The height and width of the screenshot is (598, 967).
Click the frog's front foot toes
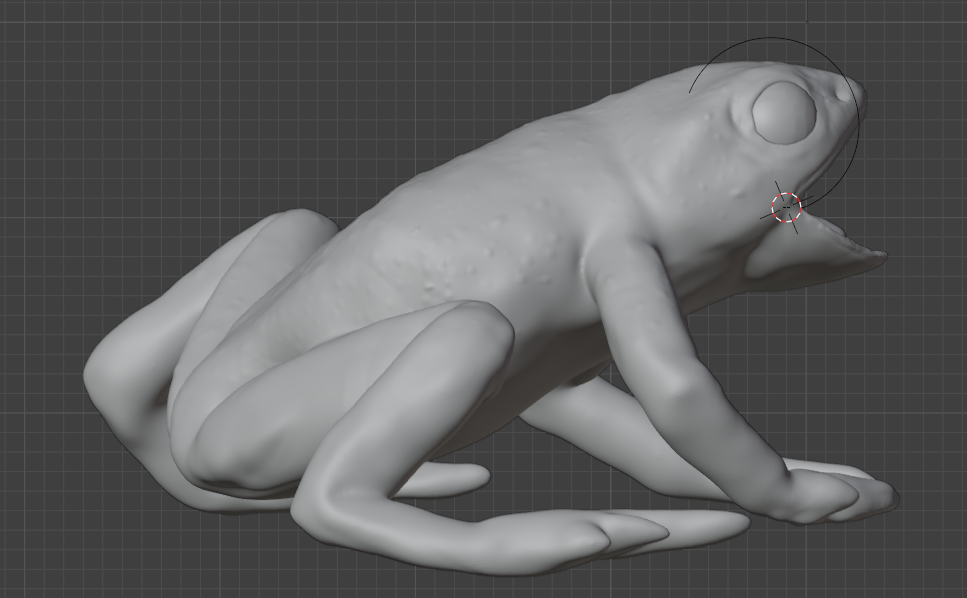(x=842, y=493)
